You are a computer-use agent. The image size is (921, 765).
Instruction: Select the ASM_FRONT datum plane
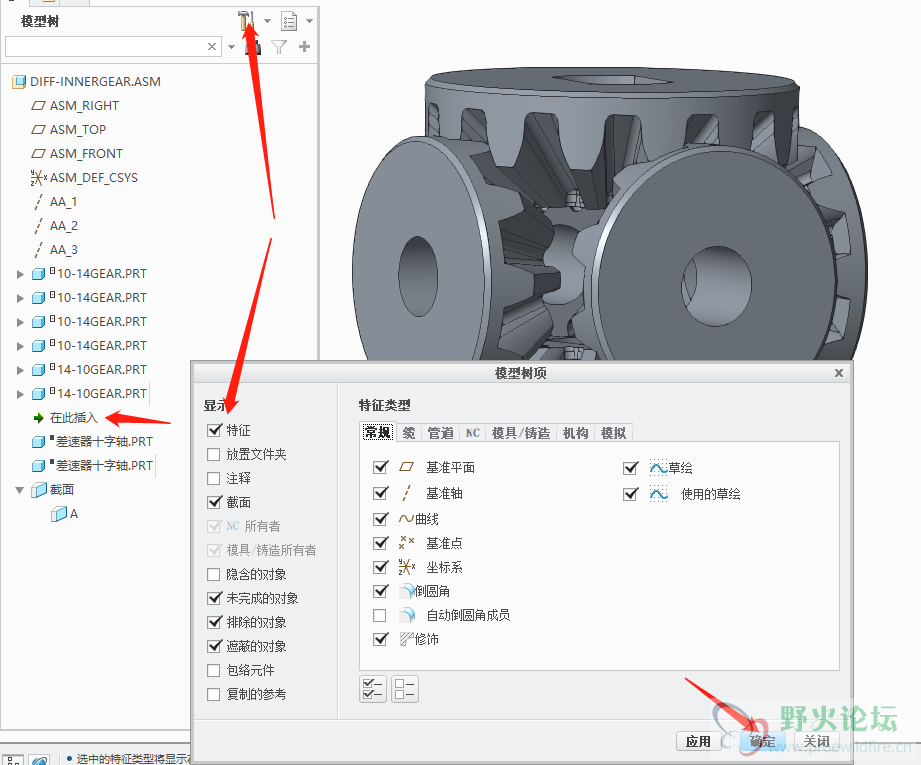(x=86, y=153)
